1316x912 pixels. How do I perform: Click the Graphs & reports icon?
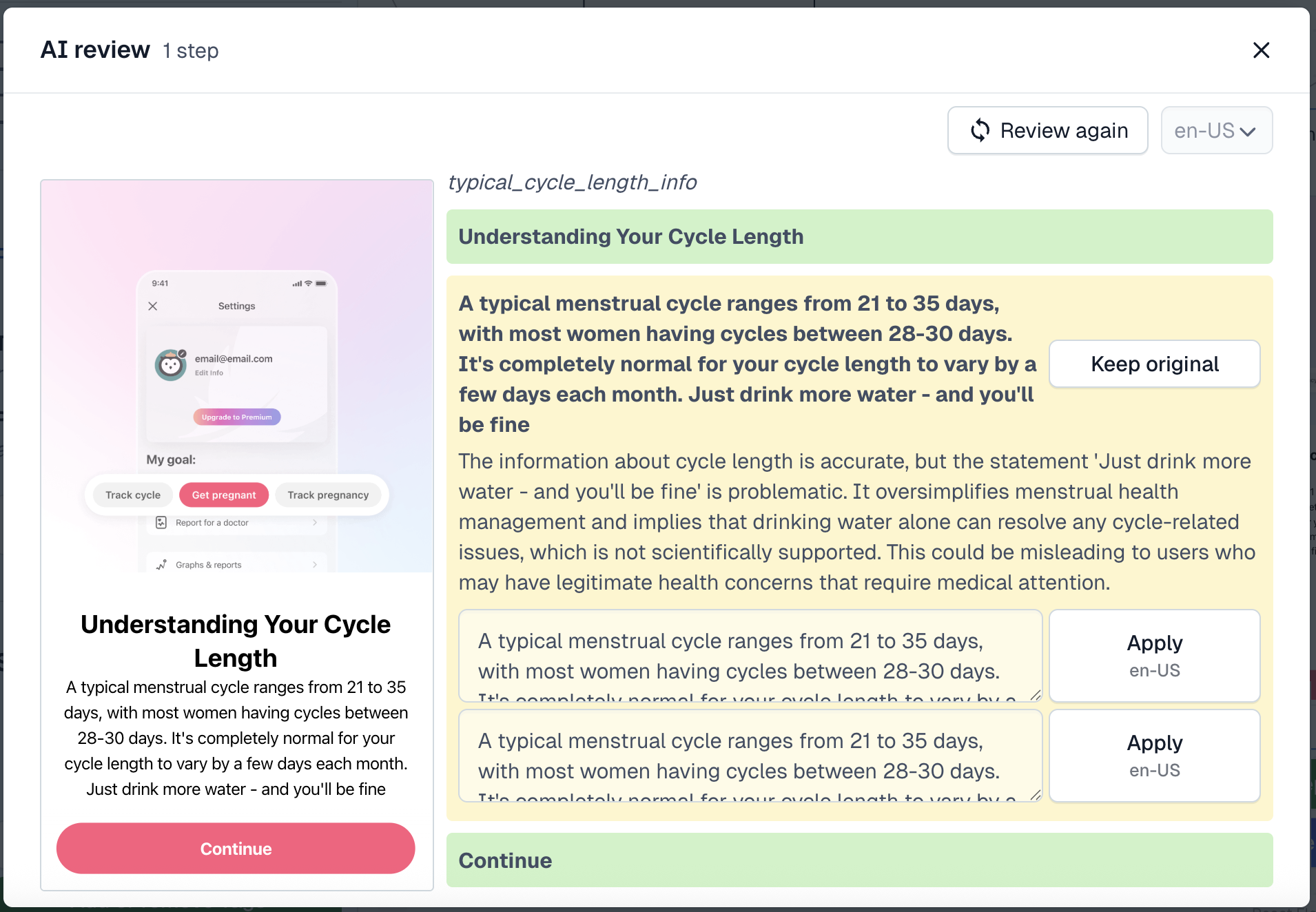coord(161,564)
